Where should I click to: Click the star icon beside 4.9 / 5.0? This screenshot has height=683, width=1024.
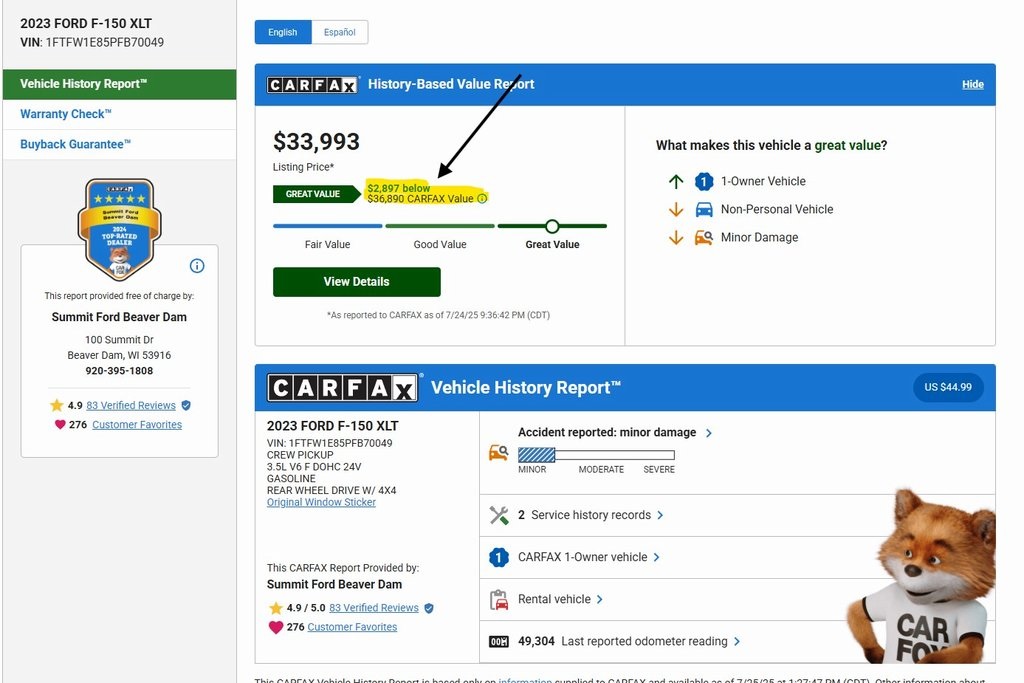pyautogui.click(x=276, y=608)
